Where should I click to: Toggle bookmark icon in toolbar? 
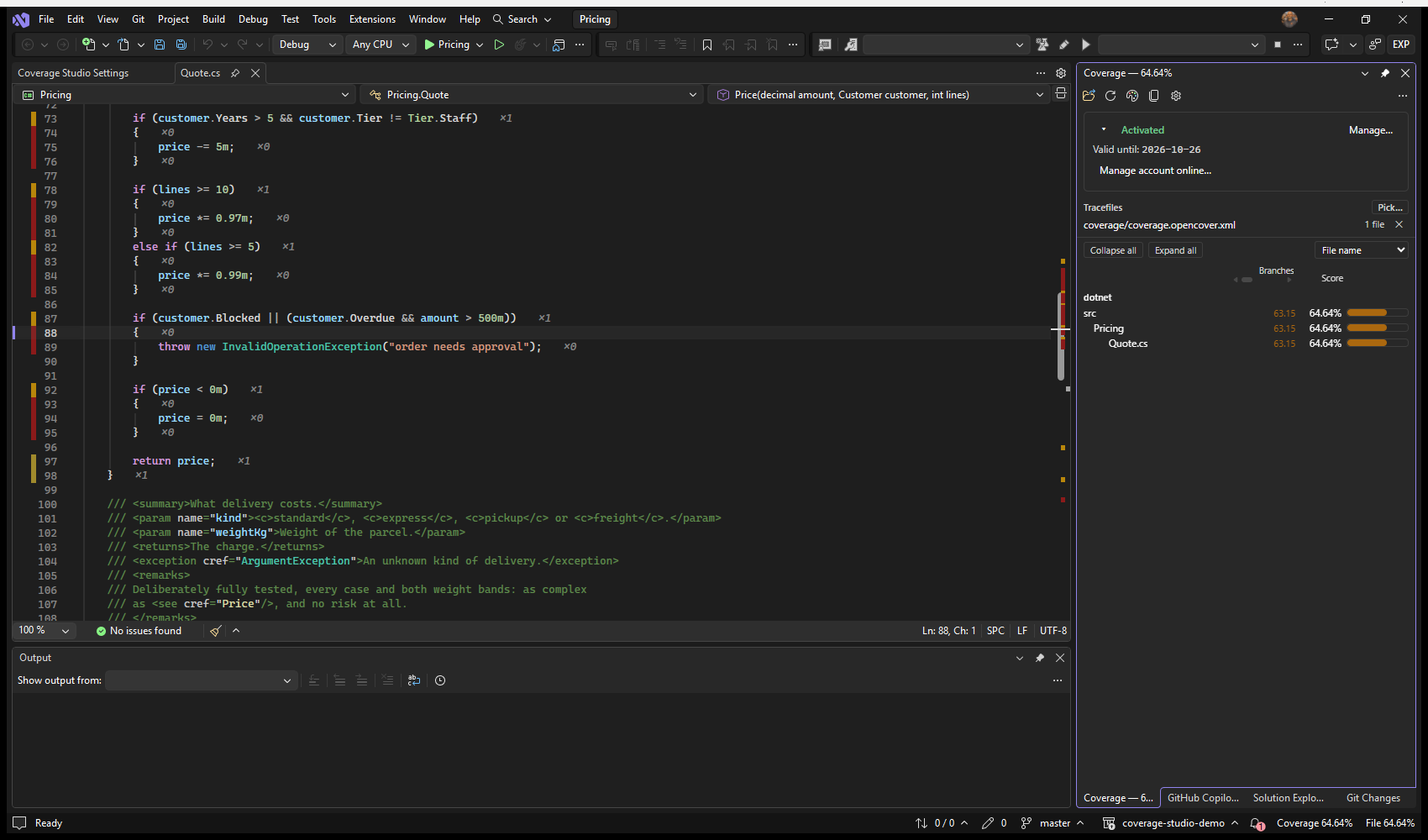point(707,45)
